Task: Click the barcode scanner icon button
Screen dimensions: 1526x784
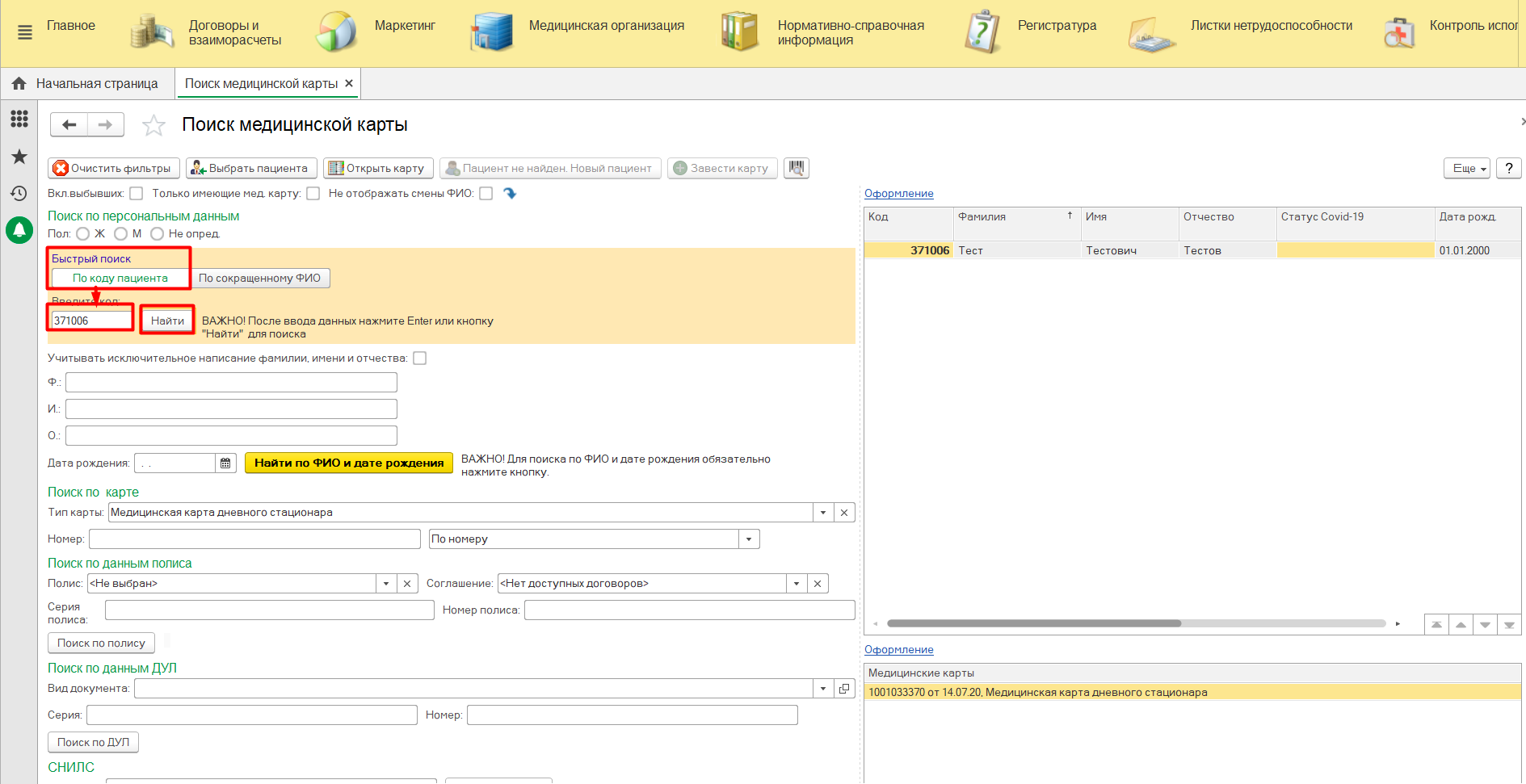Action: tap(797, 168)
